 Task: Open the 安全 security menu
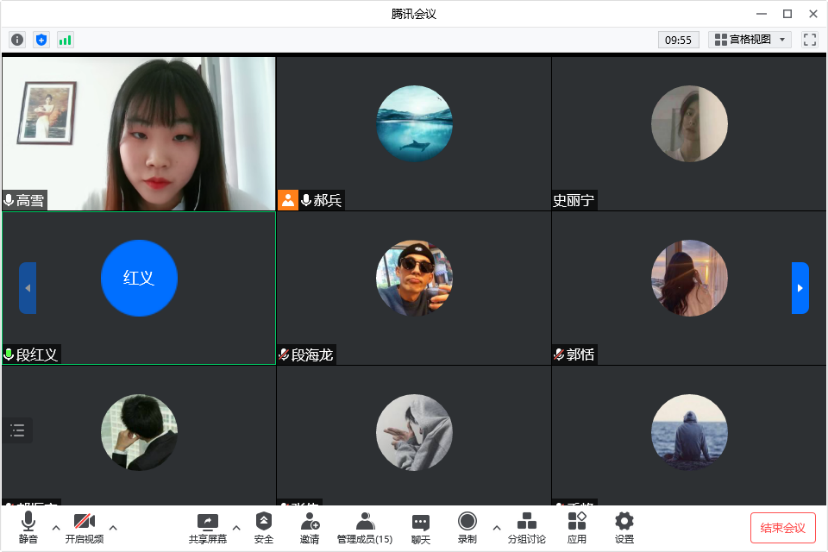tap(264, 527)
